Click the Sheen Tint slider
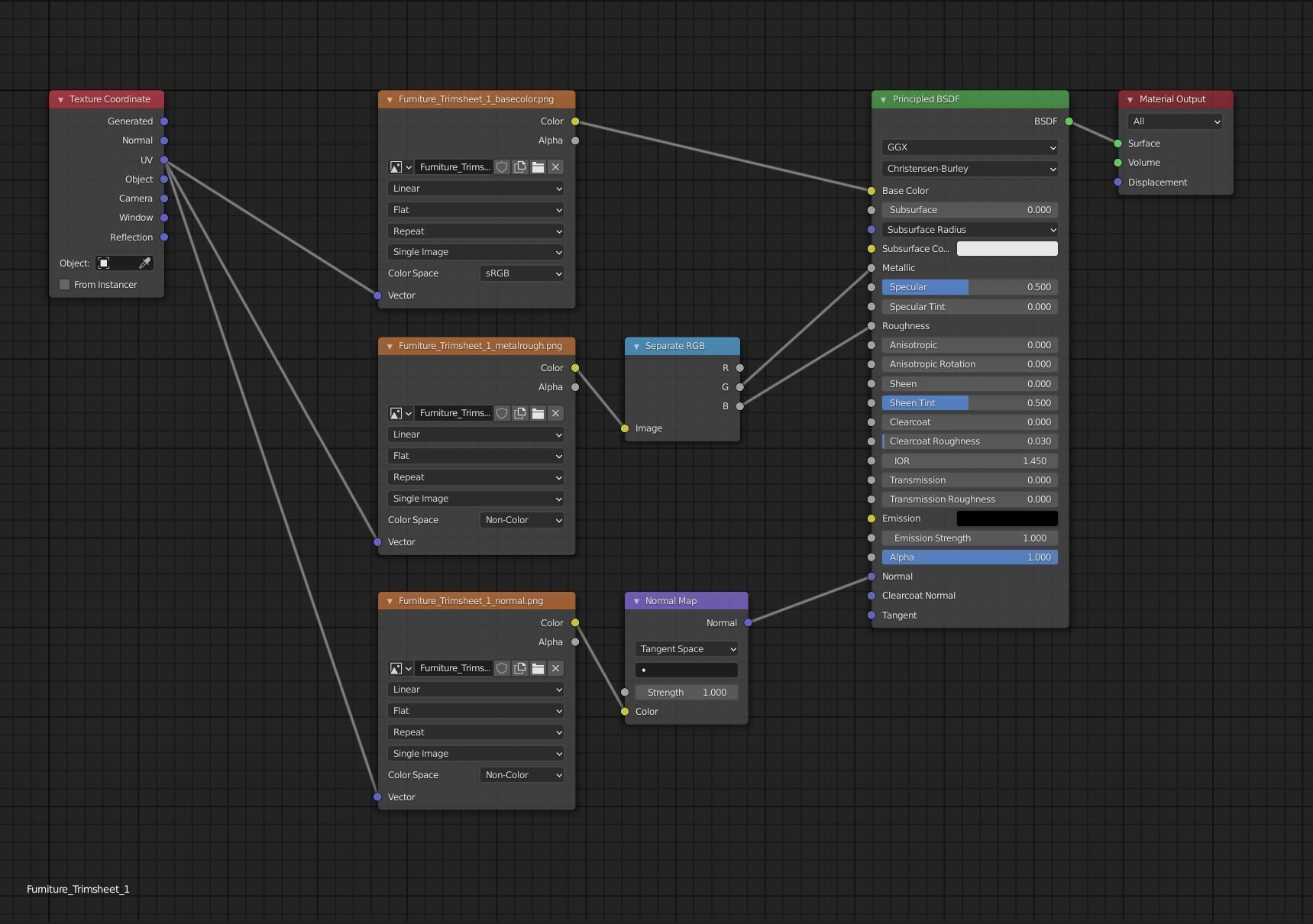The height and width of the screenshot is (924, 1313). (x=970, y=403)
